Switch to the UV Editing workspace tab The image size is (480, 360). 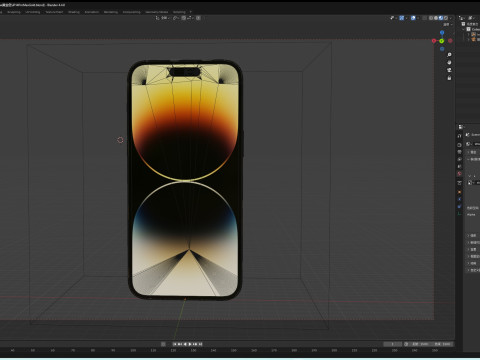pos(33,12)
